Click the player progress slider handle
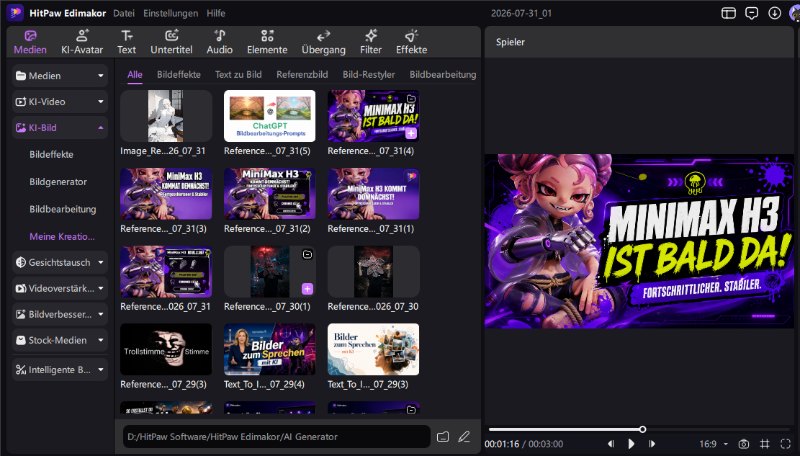800x456 pixels. coord(642,429)
